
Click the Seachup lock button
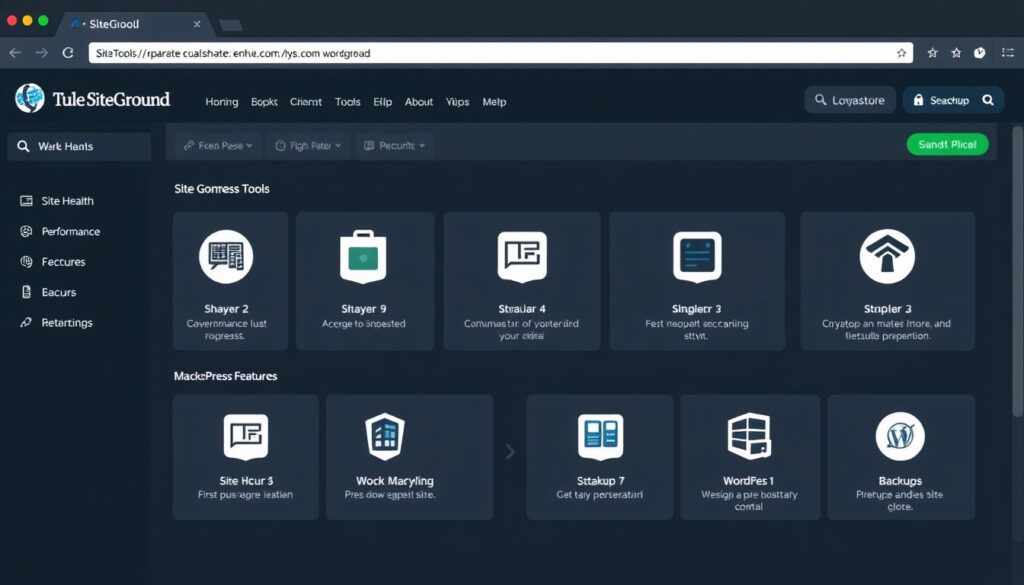coord(953,100)
